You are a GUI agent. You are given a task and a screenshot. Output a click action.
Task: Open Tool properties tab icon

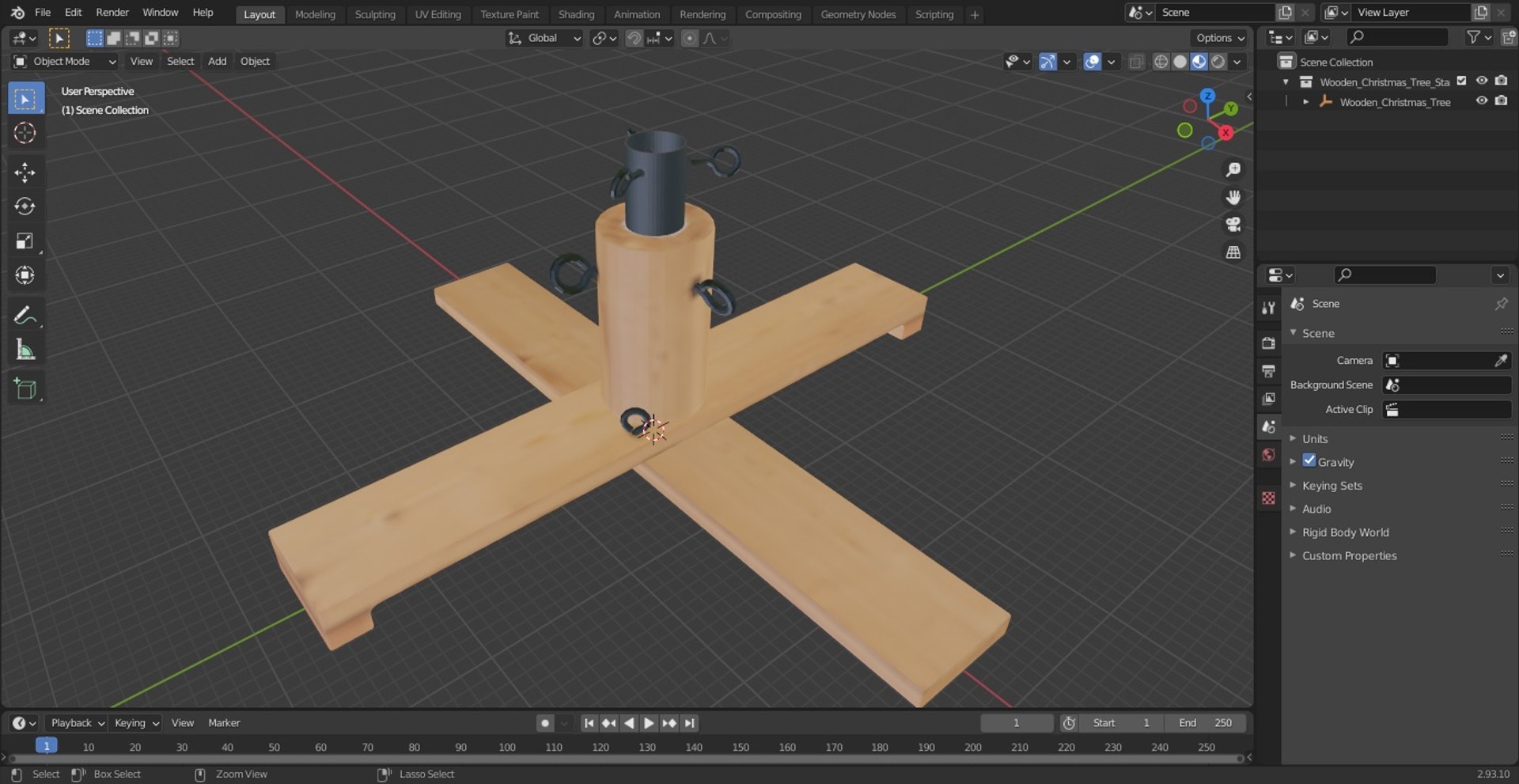pos(1269,308)
